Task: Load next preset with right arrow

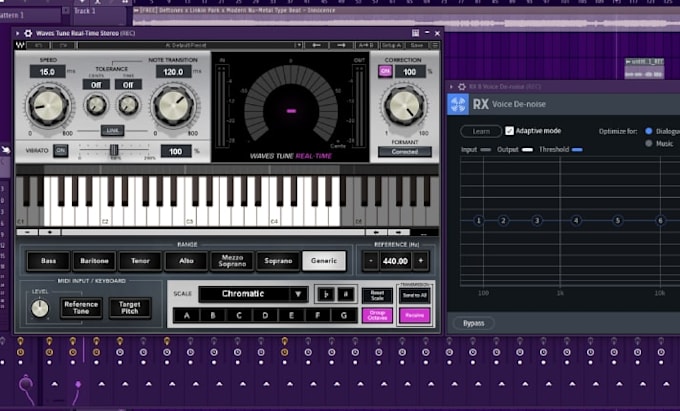Action: 341,45
